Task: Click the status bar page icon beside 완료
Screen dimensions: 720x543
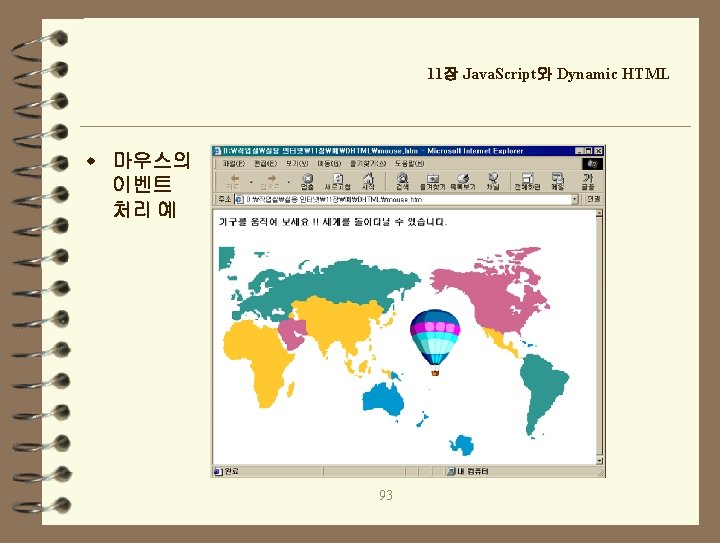Action: coord(219,471)
